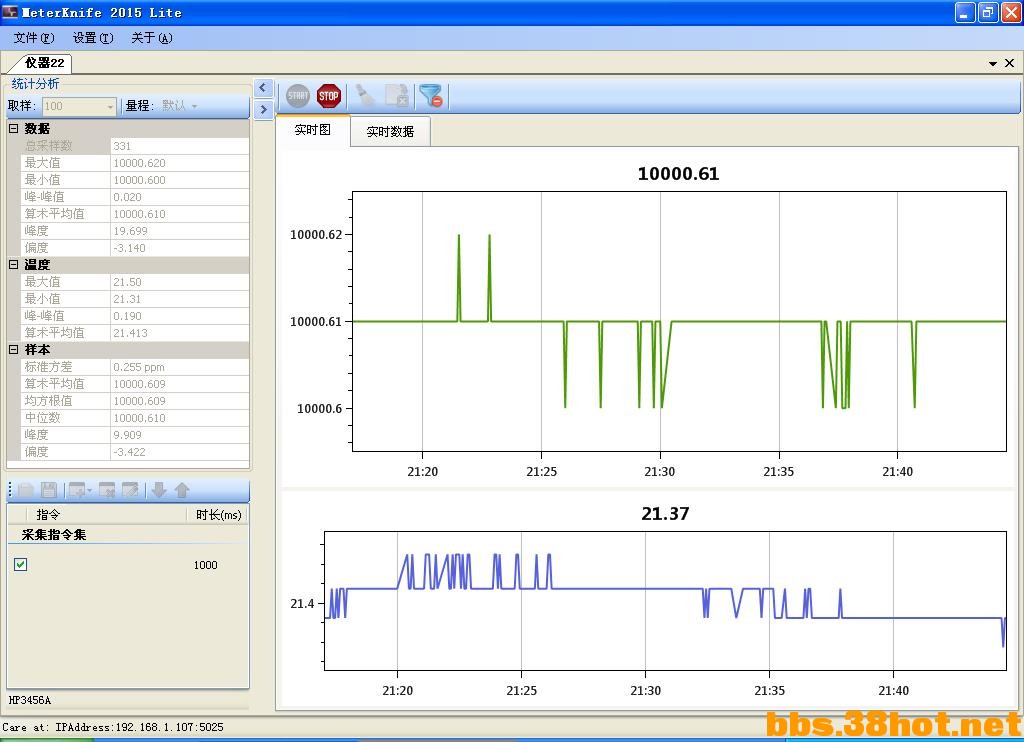Open the 量程 range 默认 dropdown
The image size is (1024, 742).
coord(180,106)
